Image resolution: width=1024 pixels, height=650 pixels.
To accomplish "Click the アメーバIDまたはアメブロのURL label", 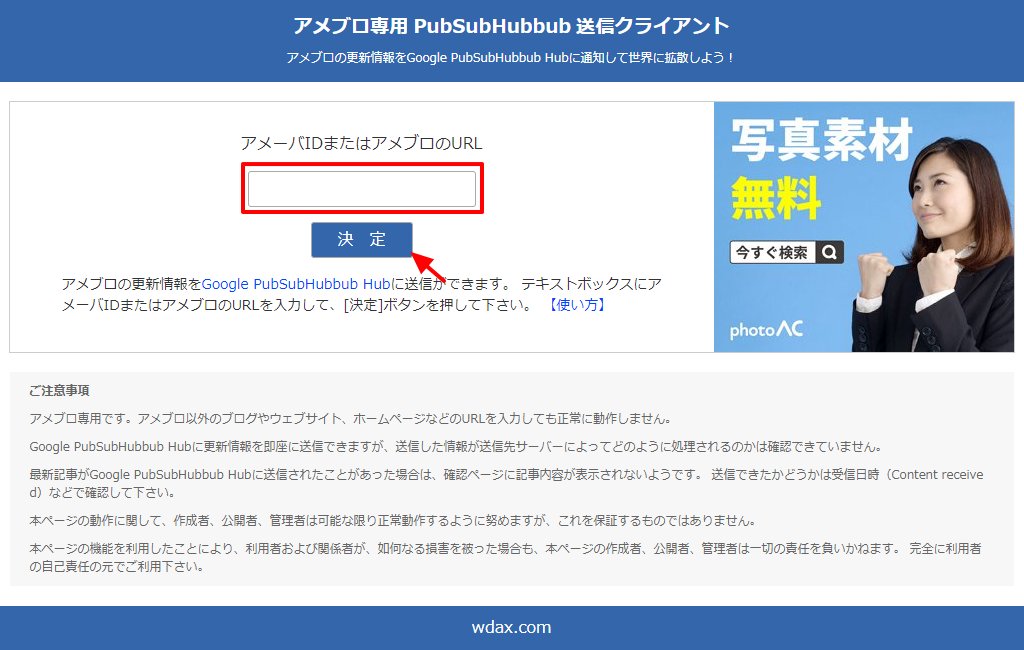I will 361,144.
